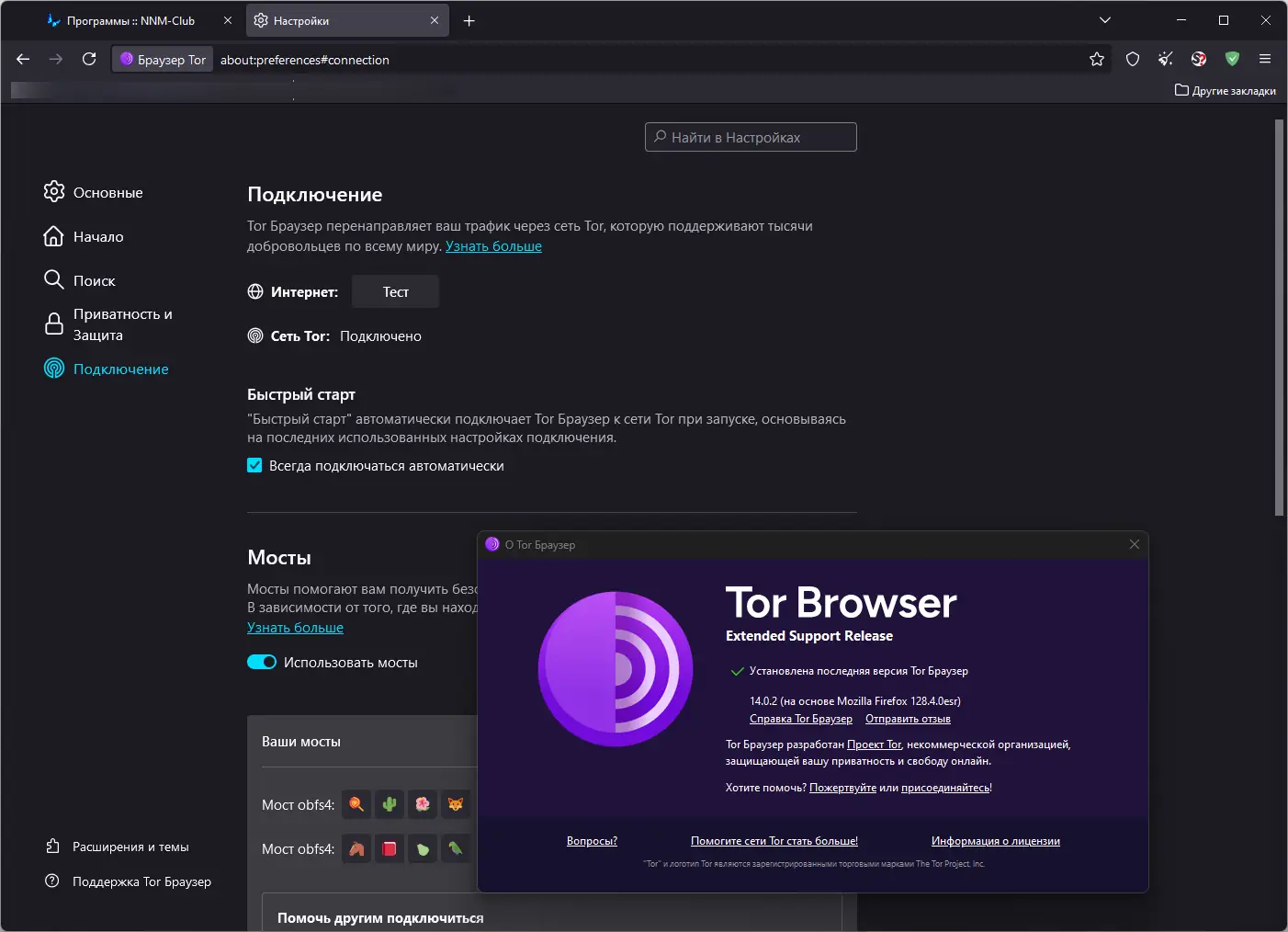Screen dimensions: 1288x932
Task: Open the green shield adblock extension
Action: click(1232, 59)
